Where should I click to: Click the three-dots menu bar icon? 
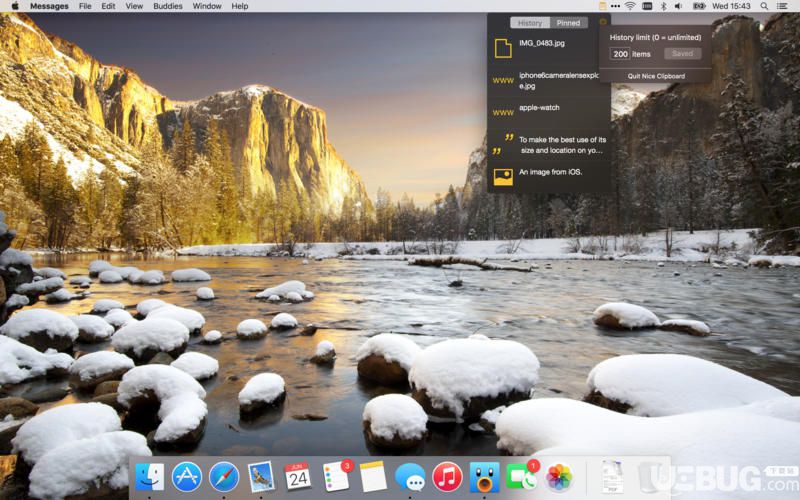click(x=615, y=6)
